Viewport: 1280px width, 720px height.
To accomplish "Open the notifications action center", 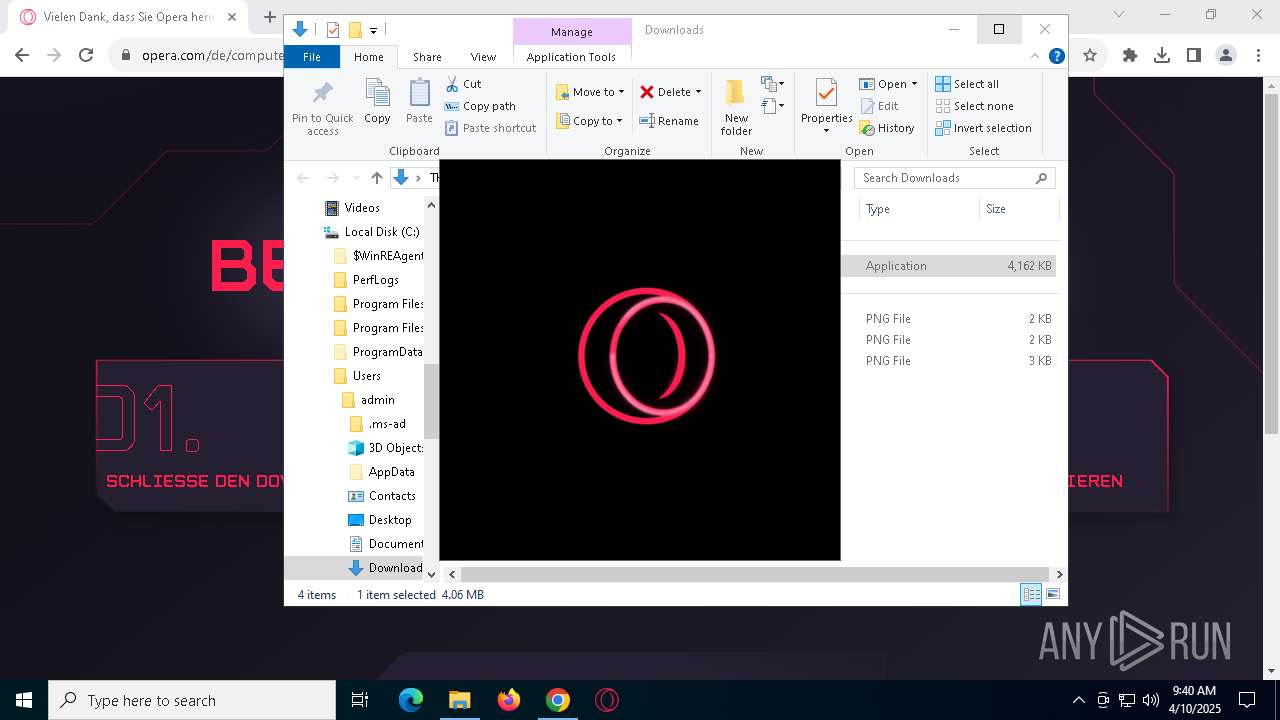I will (x=1247, y=700).
